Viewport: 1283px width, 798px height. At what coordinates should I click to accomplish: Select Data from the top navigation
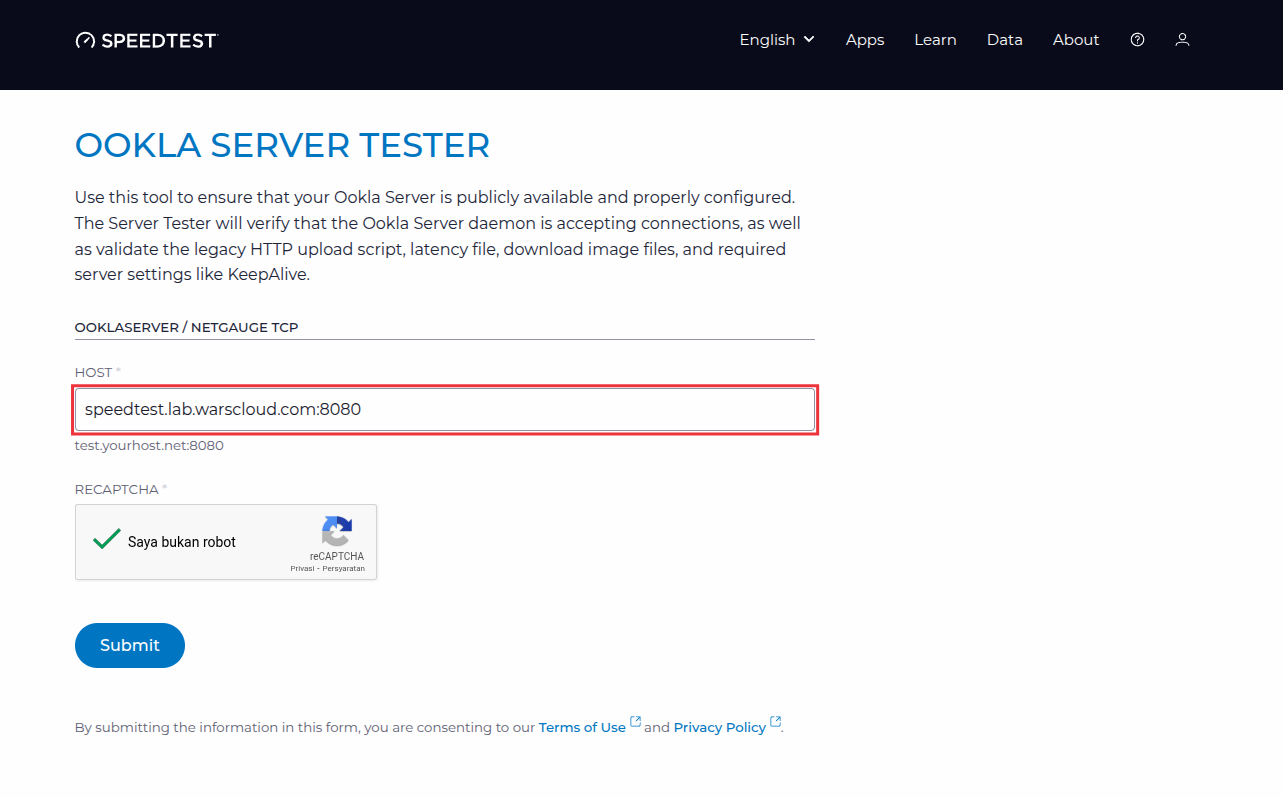pyautogui.click(x=1004, y=39)
